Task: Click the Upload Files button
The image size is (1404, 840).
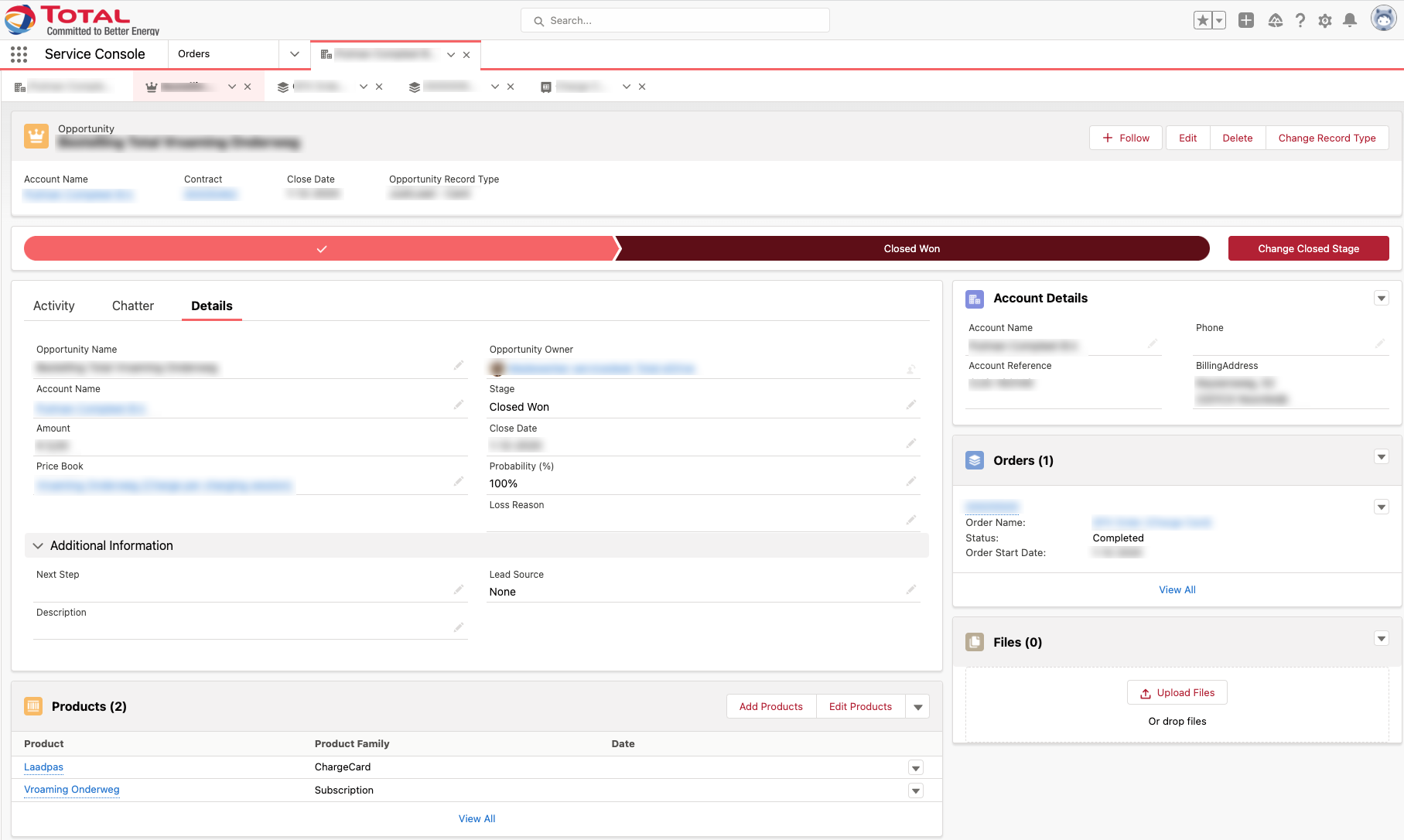Action: pos(1177,693)
